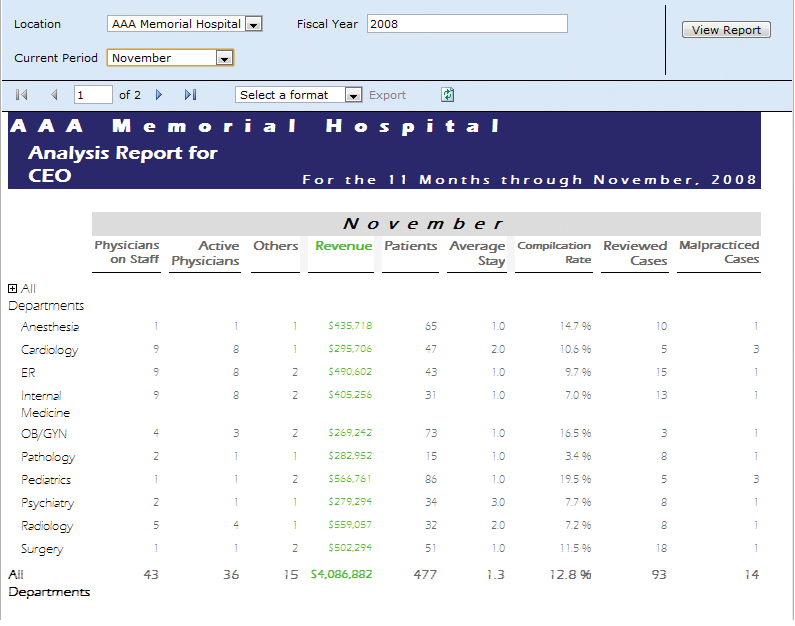Viewport: 795px width, 626px height.
Task: Click the Physicians on Staff column header
Action: point(127,252)
